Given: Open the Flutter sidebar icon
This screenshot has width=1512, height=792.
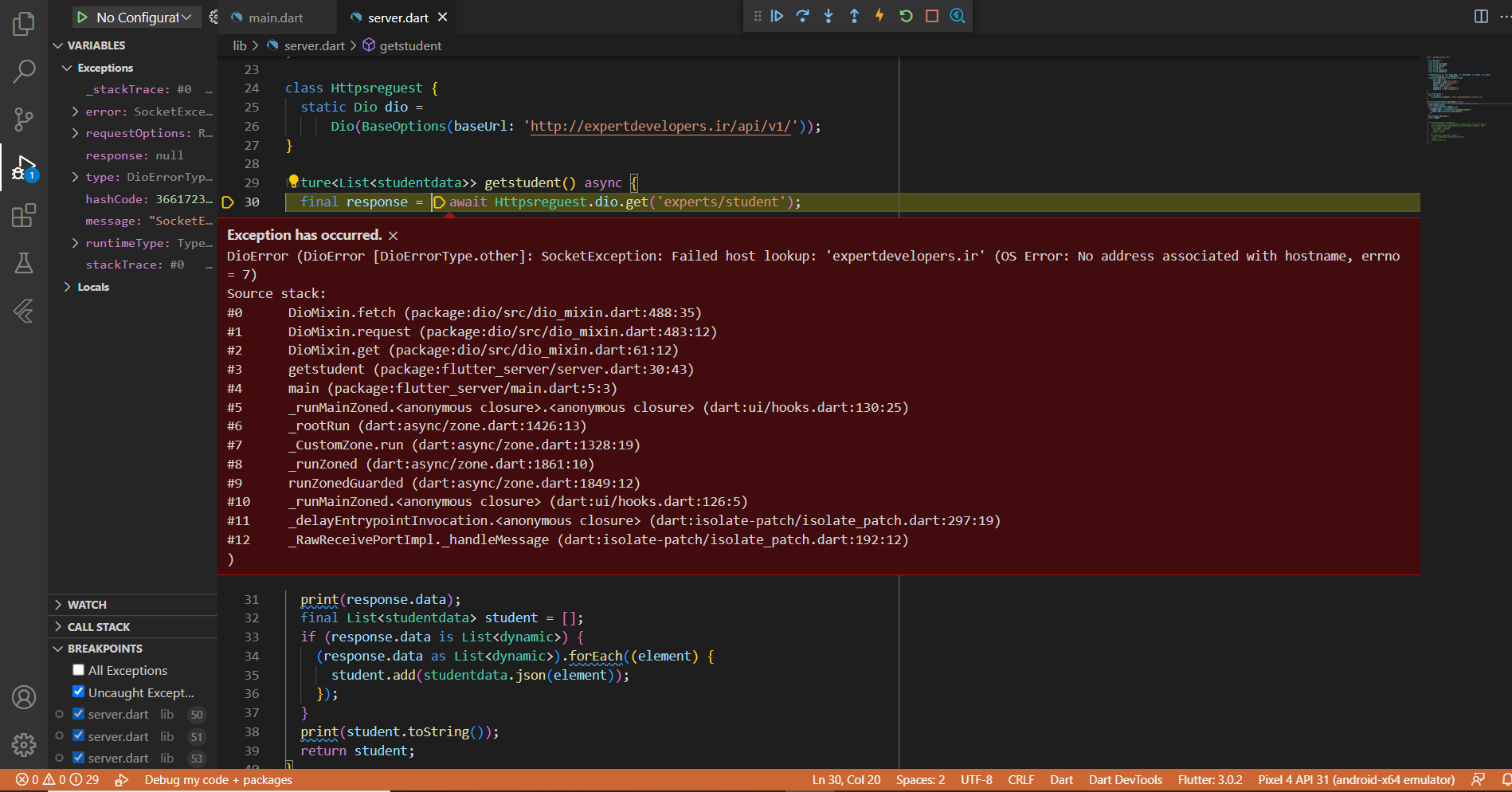Looking at the screenshot, I should (24, 311).
